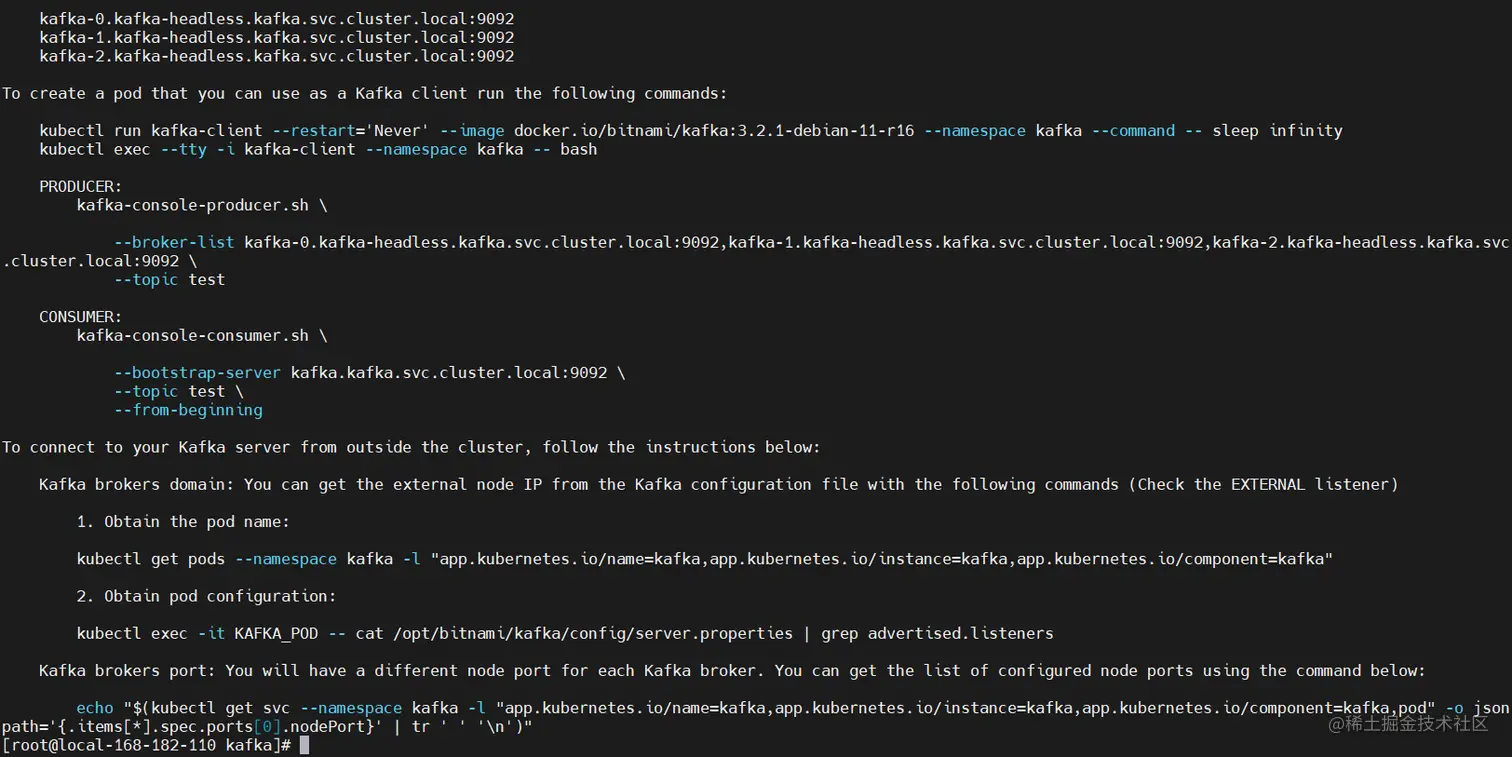1512x757 pixels.
Task: Select text kafka-0.kafka-headless.kafka.svc.cluster.local:9092 at top
Action: coord(277,19)
